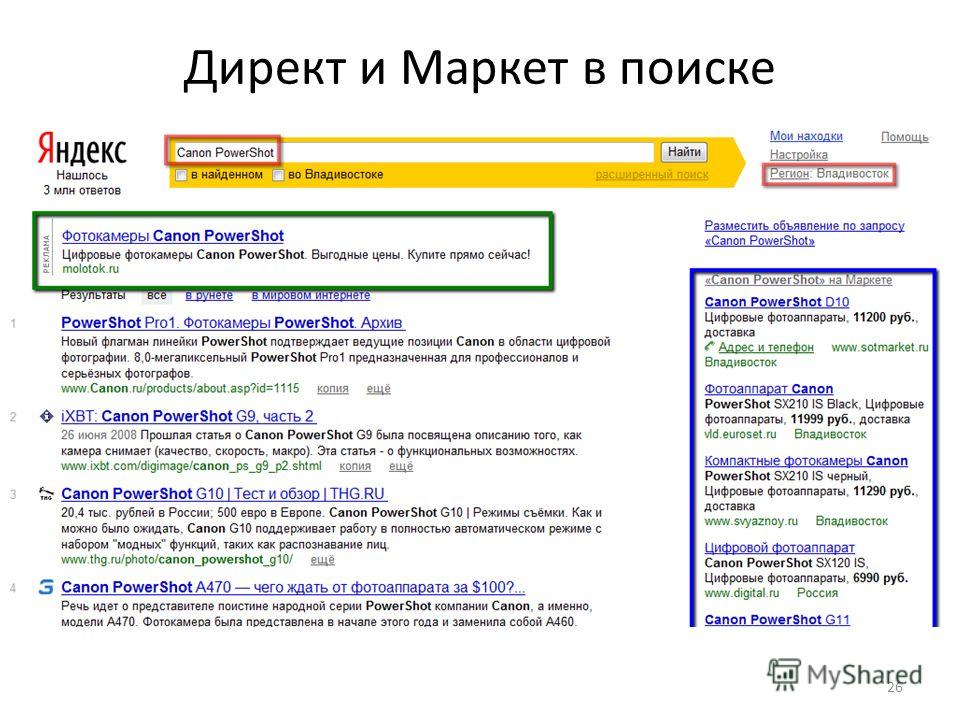Click 'ещё' under the Canon.ru result
Image resolution: width=960 pixels, height=720 pixels.
pyautogui.click(x=378, y=389)
